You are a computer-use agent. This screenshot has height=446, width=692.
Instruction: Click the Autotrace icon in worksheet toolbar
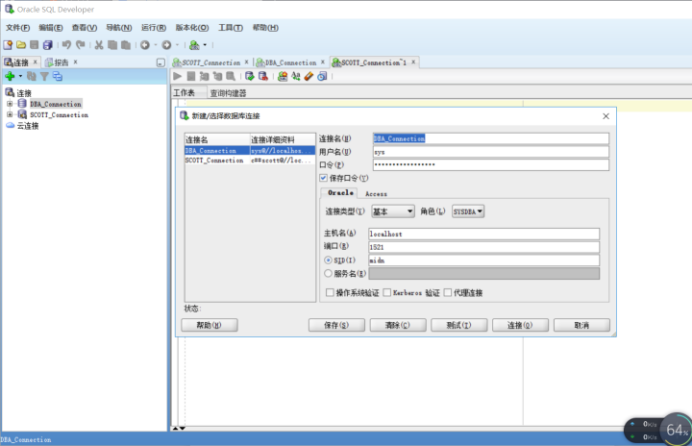coord(218,76)
